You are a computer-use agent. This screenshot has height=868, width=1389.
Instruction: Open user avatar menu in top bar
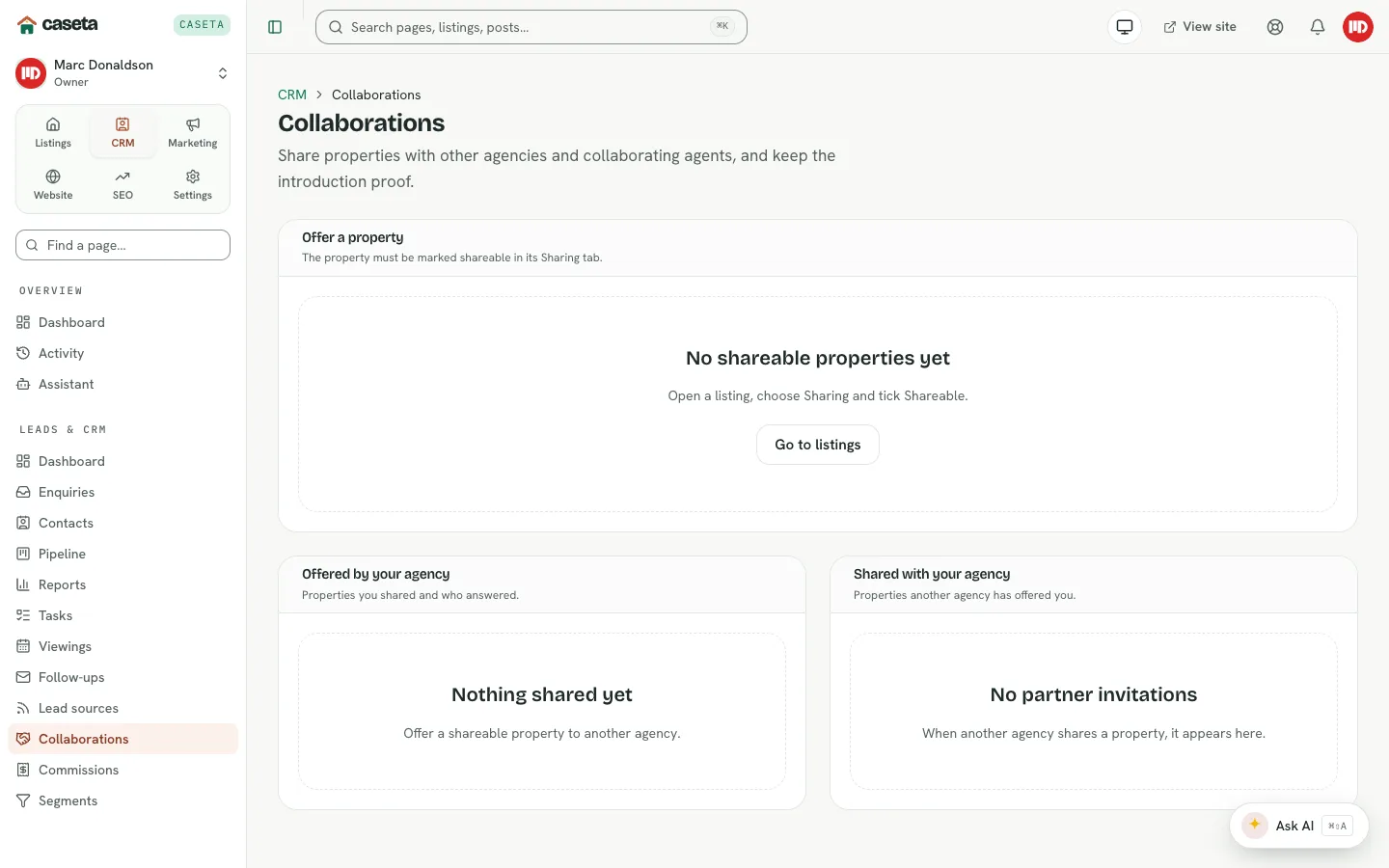(x=1358, y=27)
